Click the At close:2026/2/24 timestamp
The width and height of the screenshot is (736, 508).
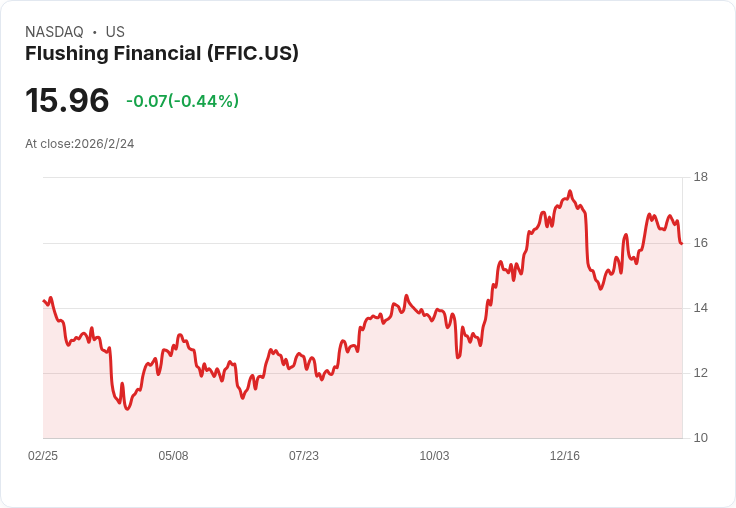pos(80,144)
